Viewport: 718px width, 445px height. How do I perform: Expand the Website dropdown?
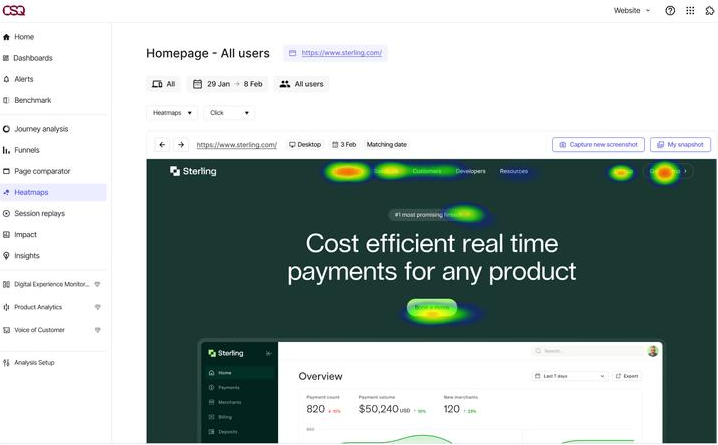632,11
